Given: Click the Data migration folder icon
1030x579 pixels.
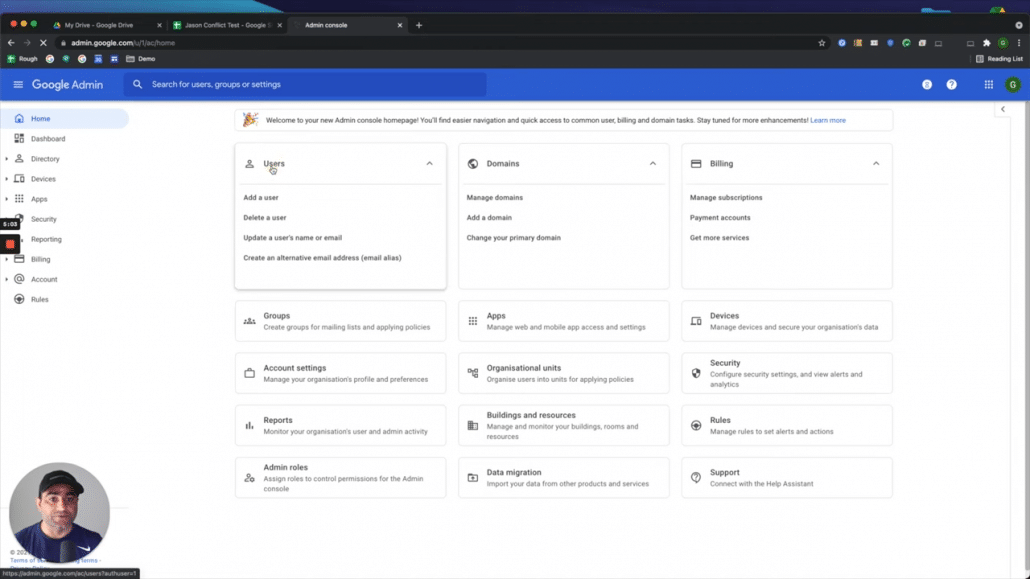Looking at the screenshot, I should click(x=472, y=478).
